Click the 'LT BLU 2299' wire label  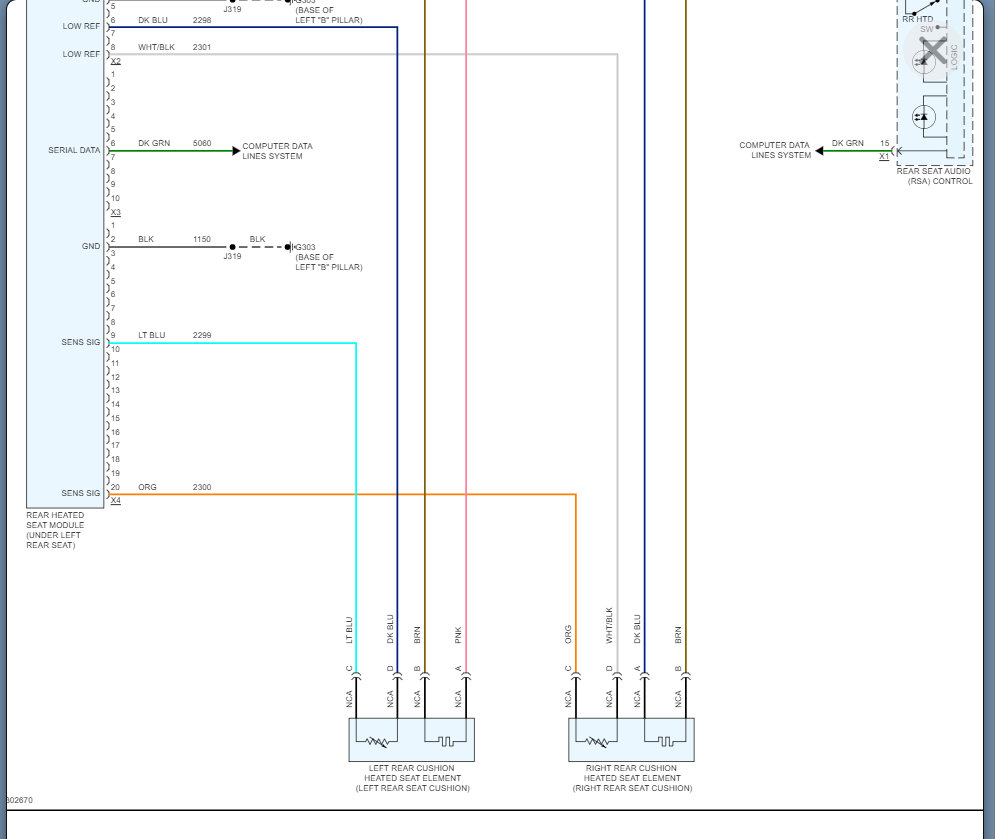point(175,335)
